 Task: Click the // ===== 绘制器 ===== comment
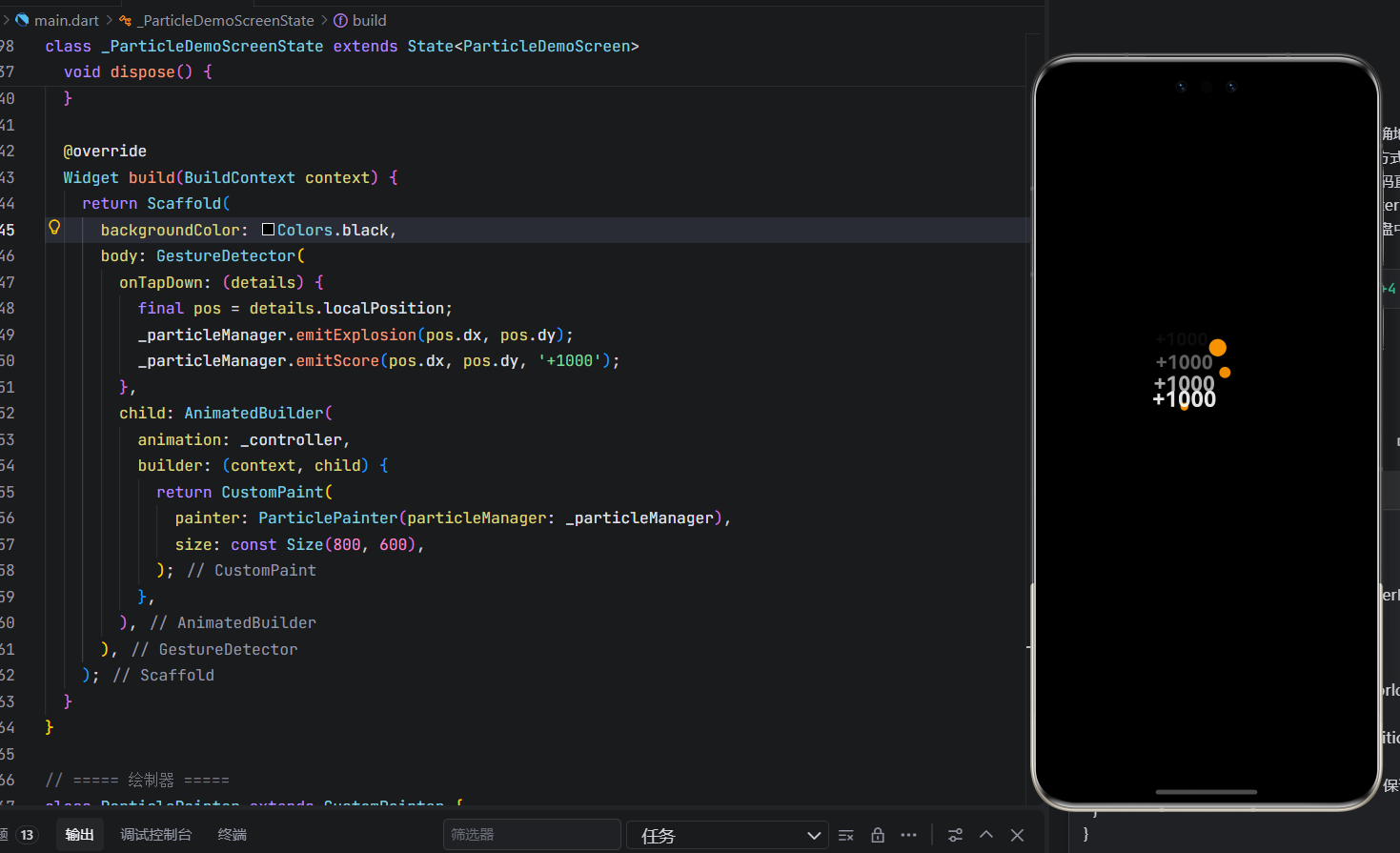137,780
